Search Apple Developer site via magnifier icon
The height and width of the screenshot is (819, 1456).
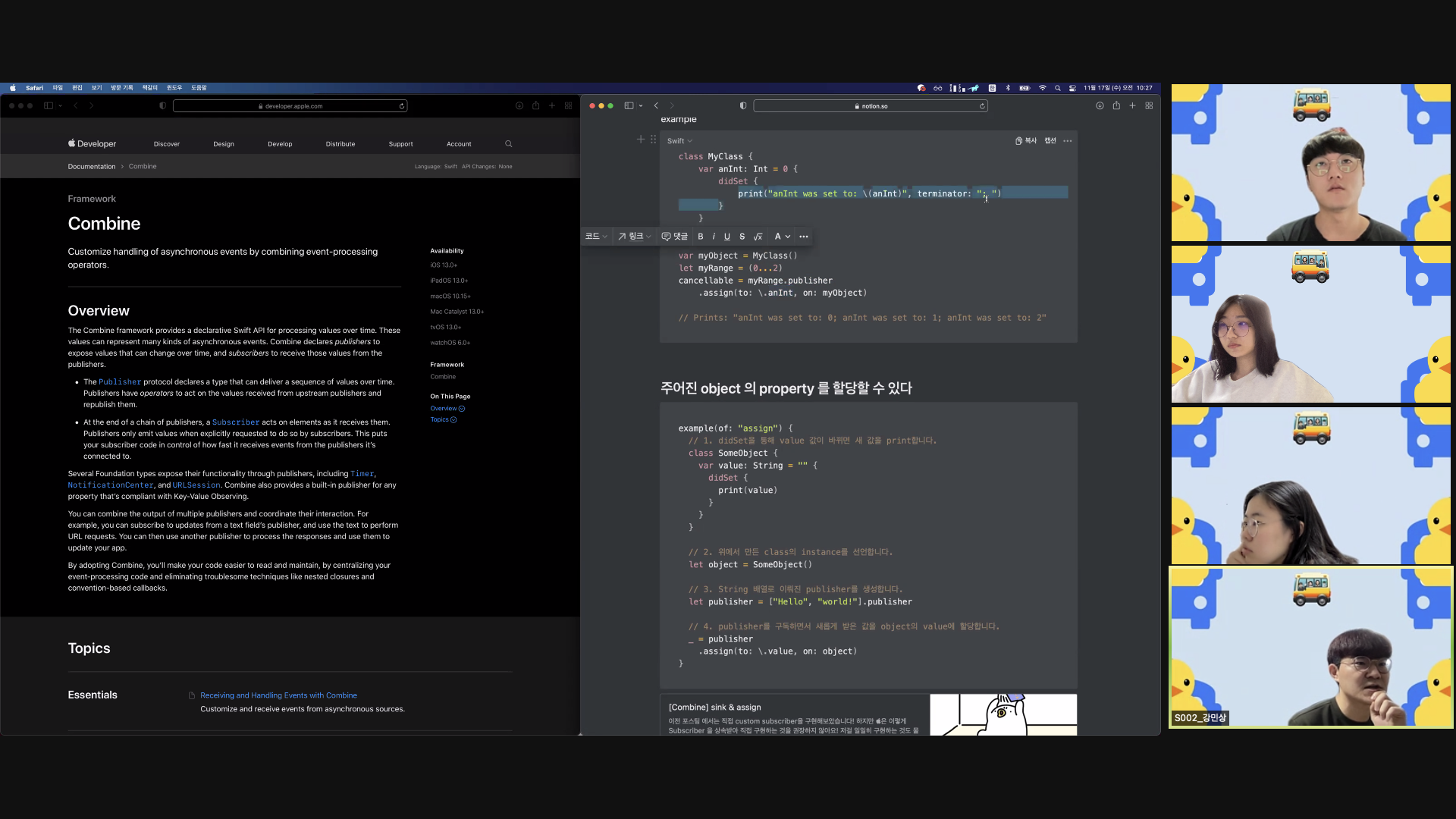[509, 144]
